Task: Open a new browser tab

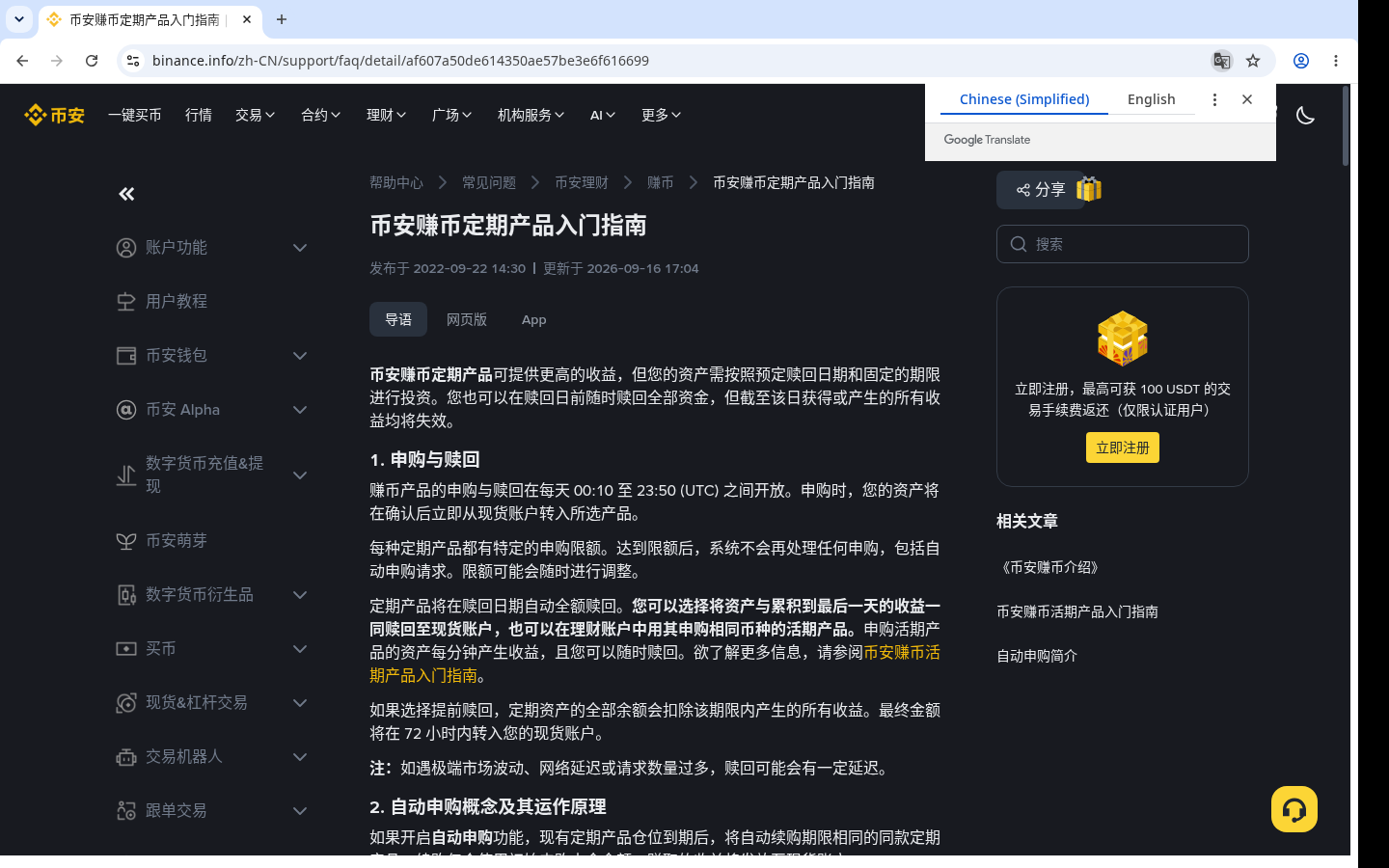Action: tap(282, 19)
